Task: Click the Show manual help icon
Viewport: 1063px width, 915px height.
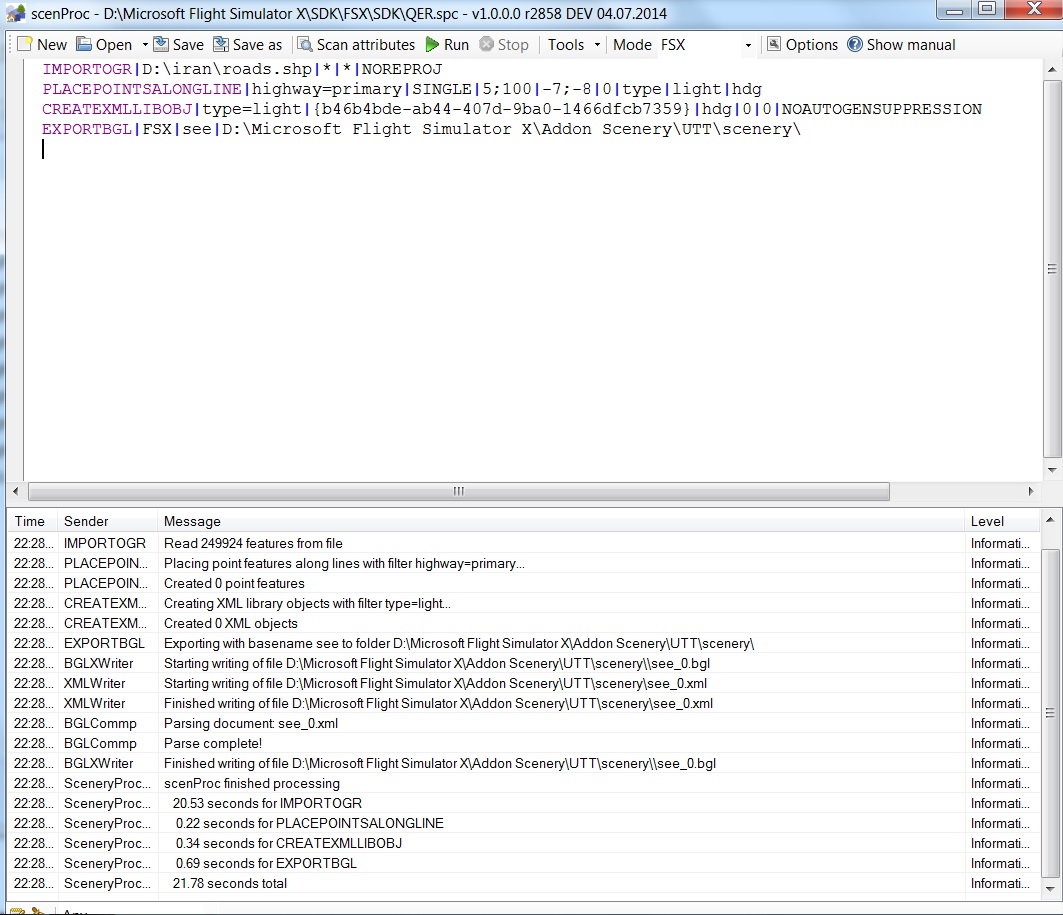Action: click(855, 44)
